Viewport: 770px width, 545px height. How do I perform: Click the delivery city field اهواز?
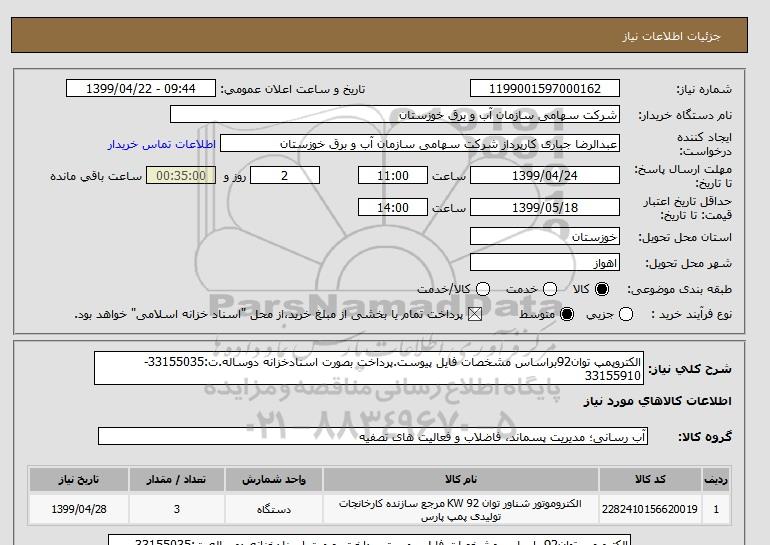point(545,262)
